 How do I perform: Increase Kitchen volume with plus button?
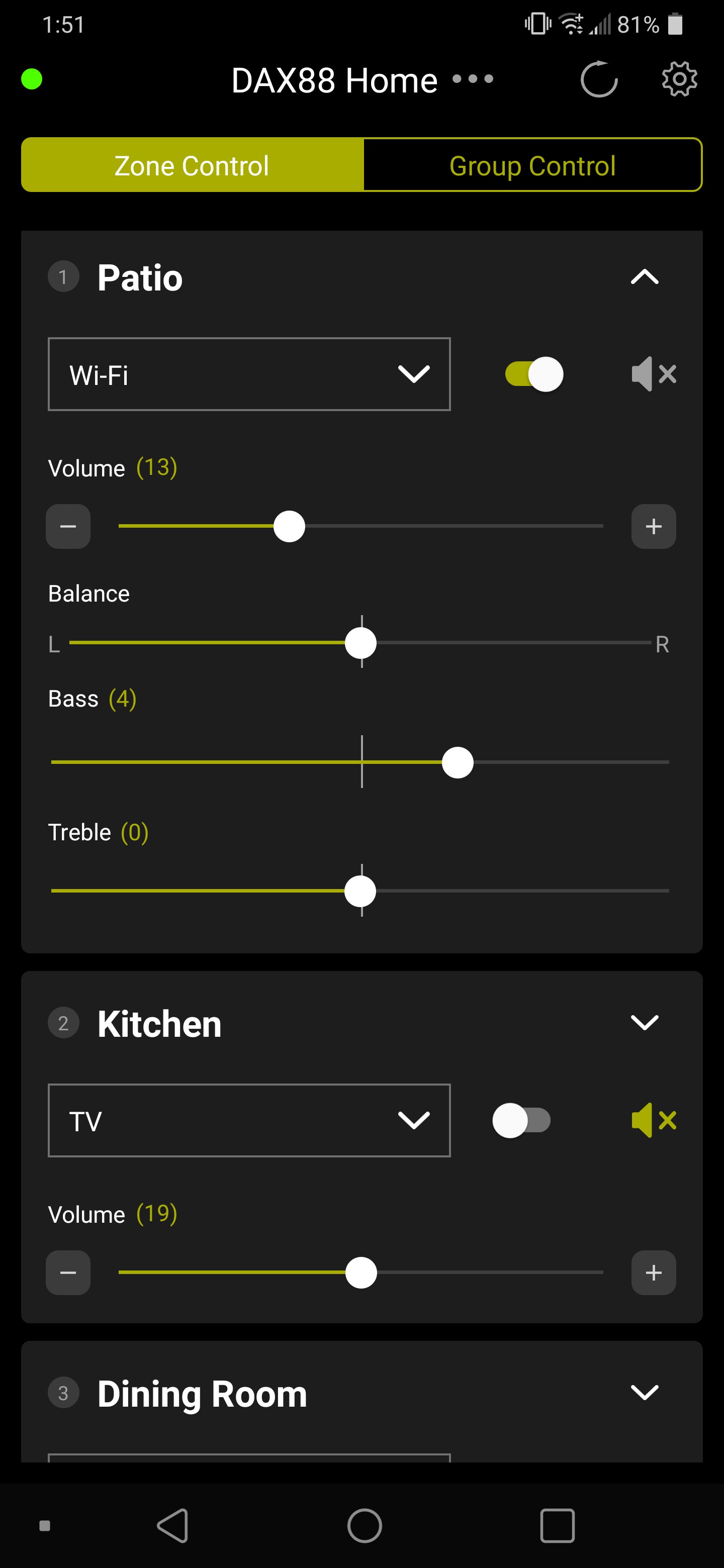654,1273
